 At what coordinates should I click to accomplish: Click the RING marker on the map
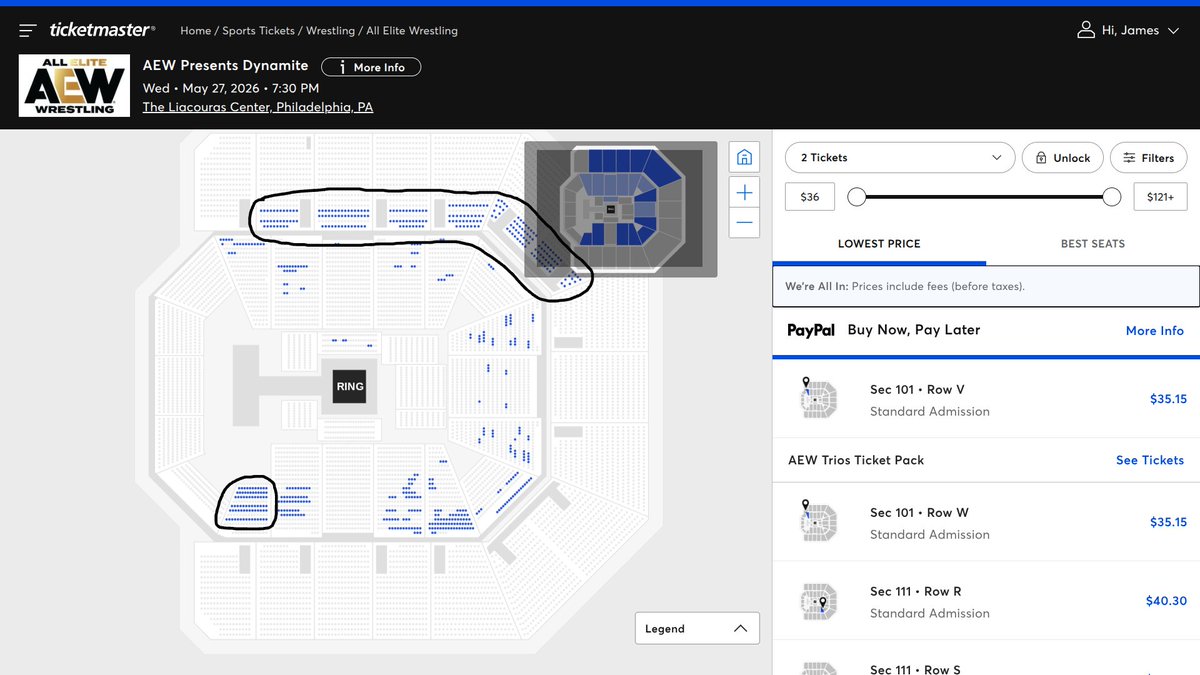tap(350, 387)
